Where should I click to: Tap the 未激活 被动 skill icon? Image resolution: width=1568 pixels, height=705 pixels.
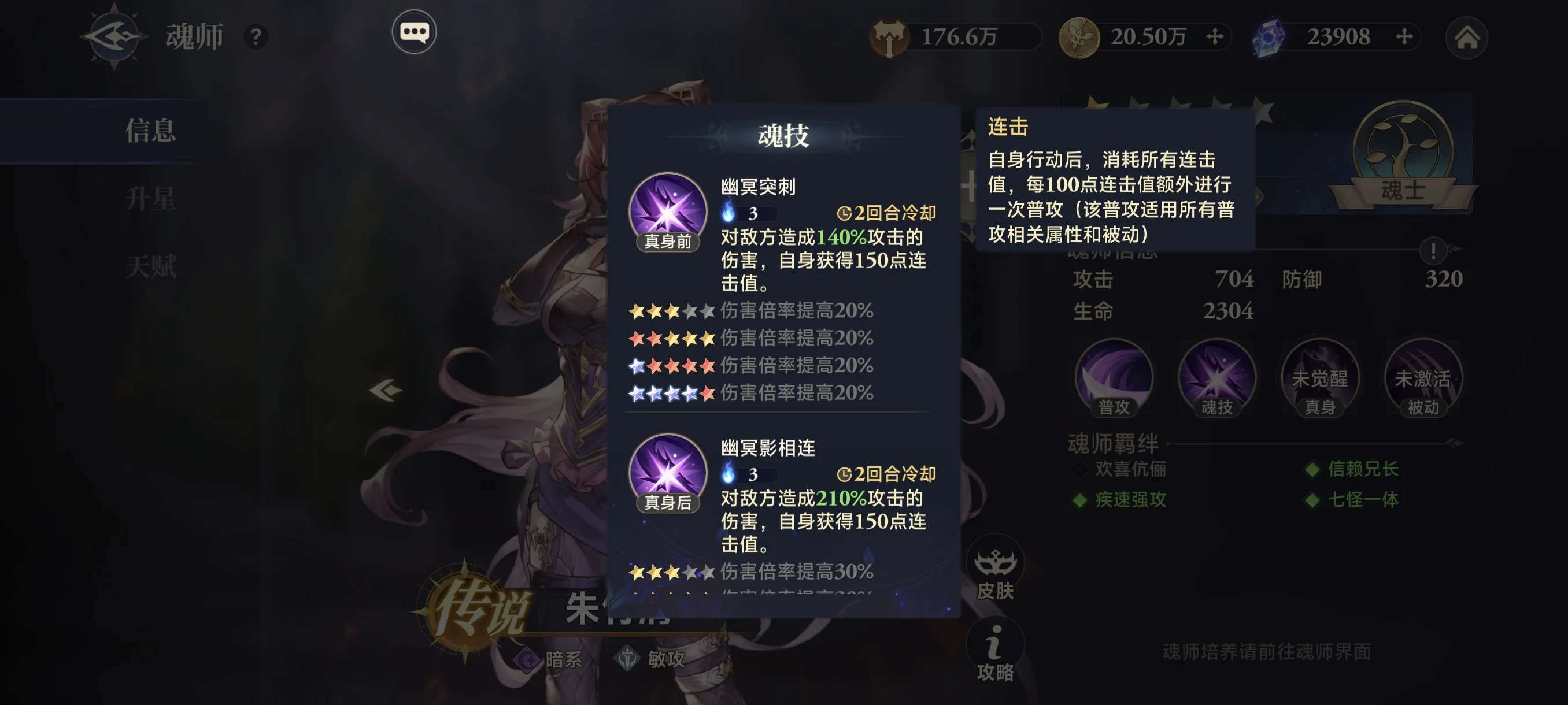(x=1422, y=379)
